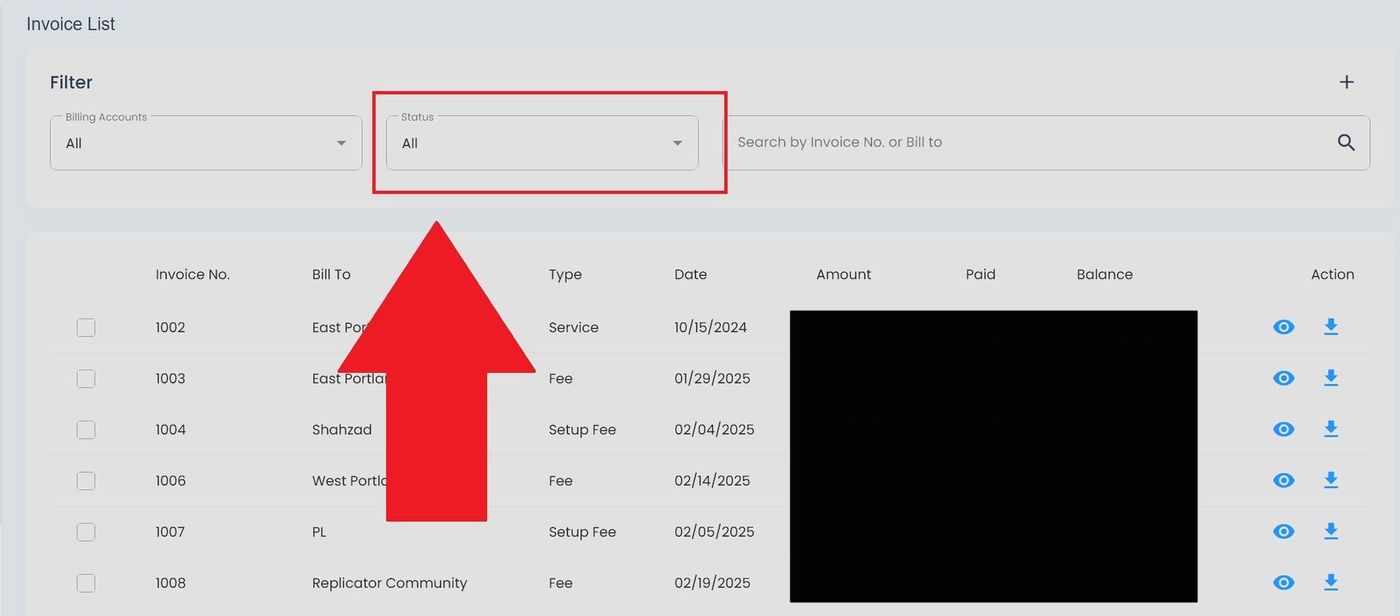The height and width of the screenshot is (616, 1400).
Task: View invoice 1002 using eye icon
Action: pos(1283,327)
